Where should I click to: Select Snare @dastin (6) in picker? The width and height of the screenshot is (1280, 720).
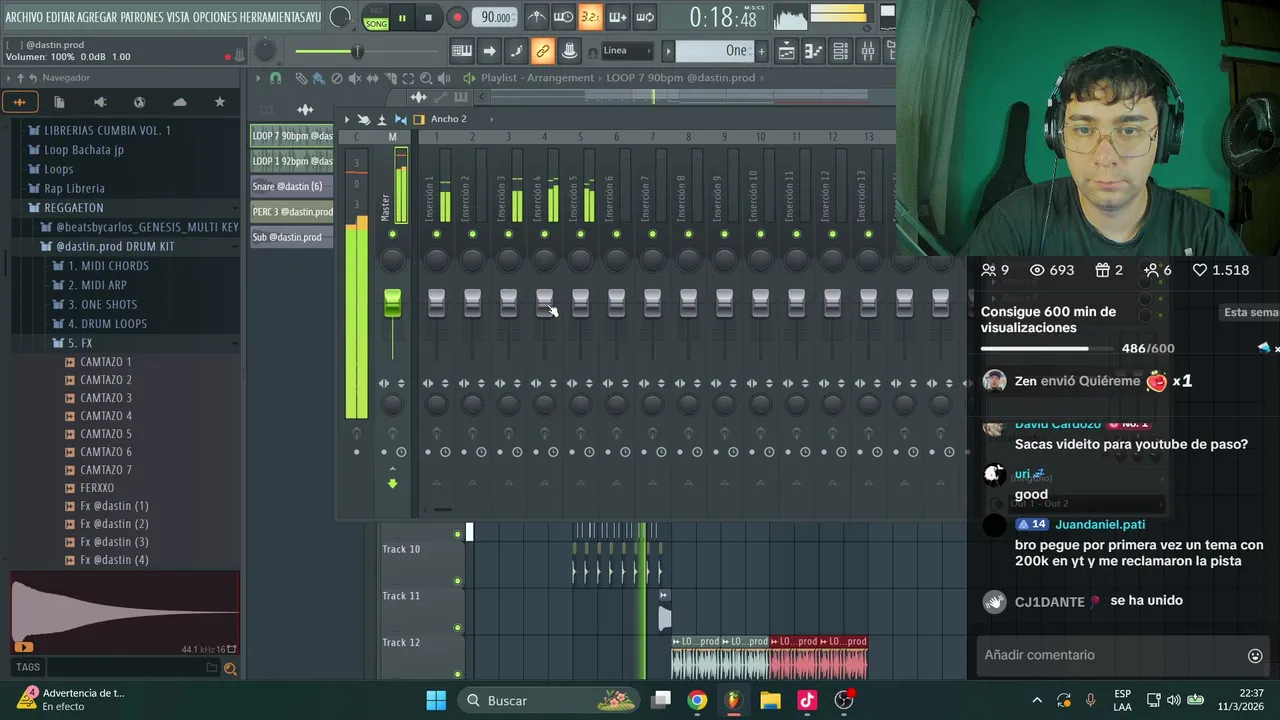coord(291,187)
